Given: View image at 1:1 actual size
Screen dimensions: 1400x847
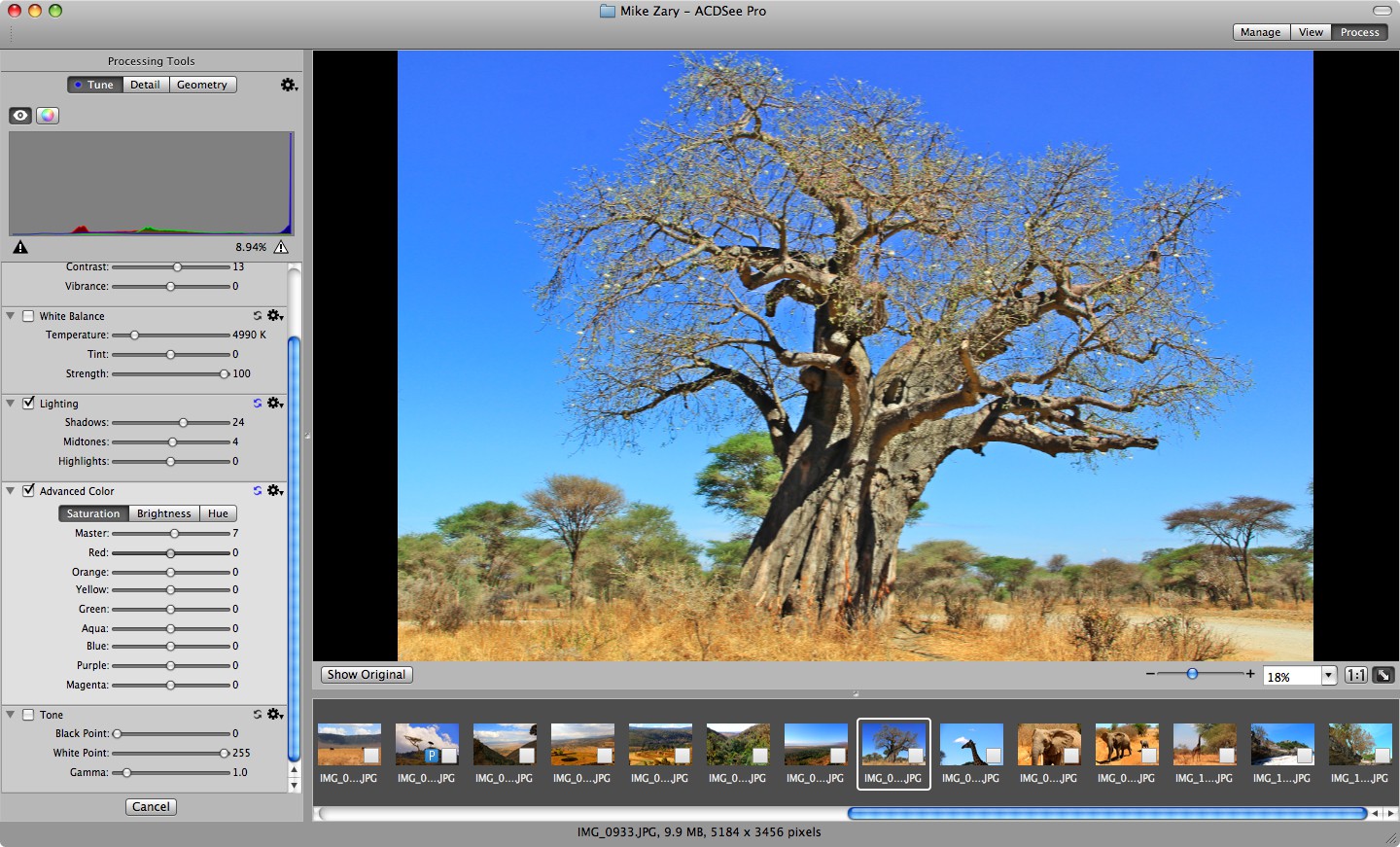Looking at the screenshot, I should tap(1357, 674).
